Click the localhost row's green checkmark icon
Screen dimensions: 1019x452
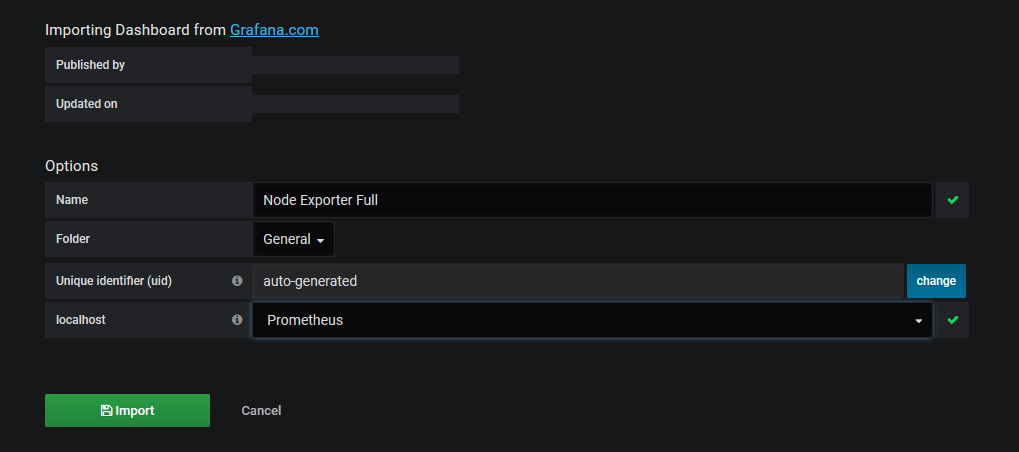pos(953,320)
